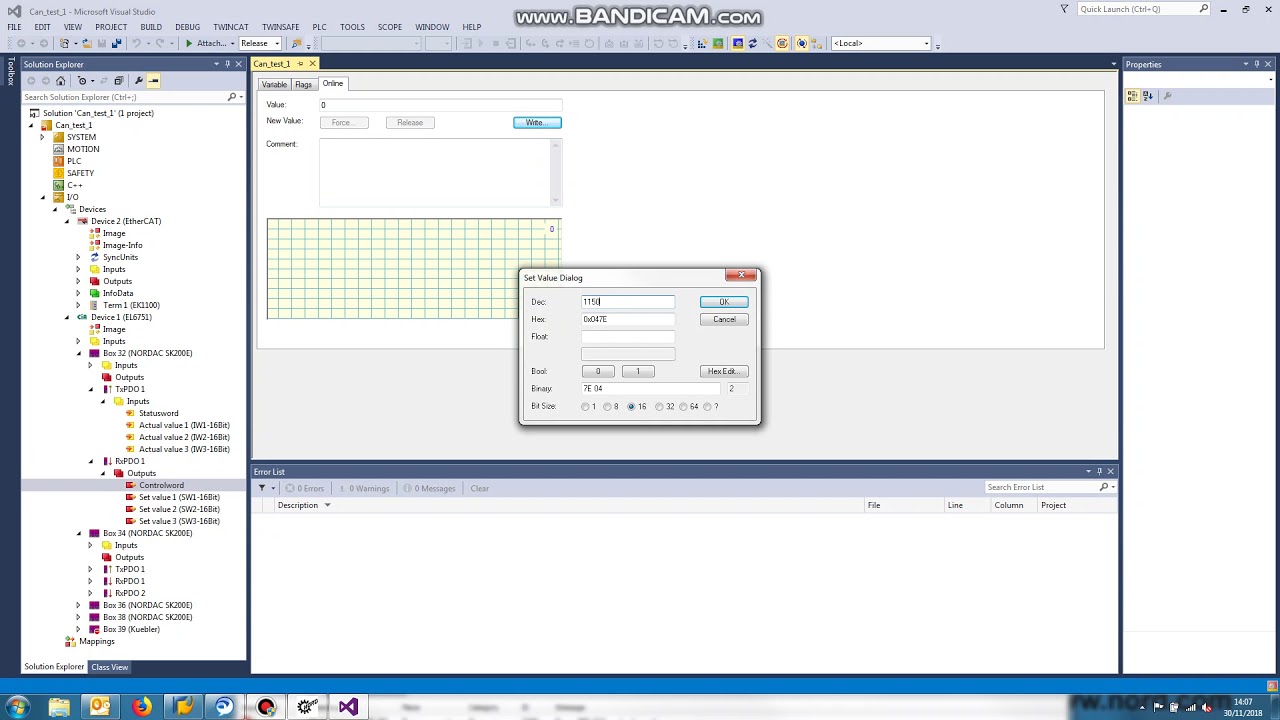Screen dimensions: 1280x720
Task: Collapse the RxPDO 1 node under Box 32
Action: (x=91, y=461)
